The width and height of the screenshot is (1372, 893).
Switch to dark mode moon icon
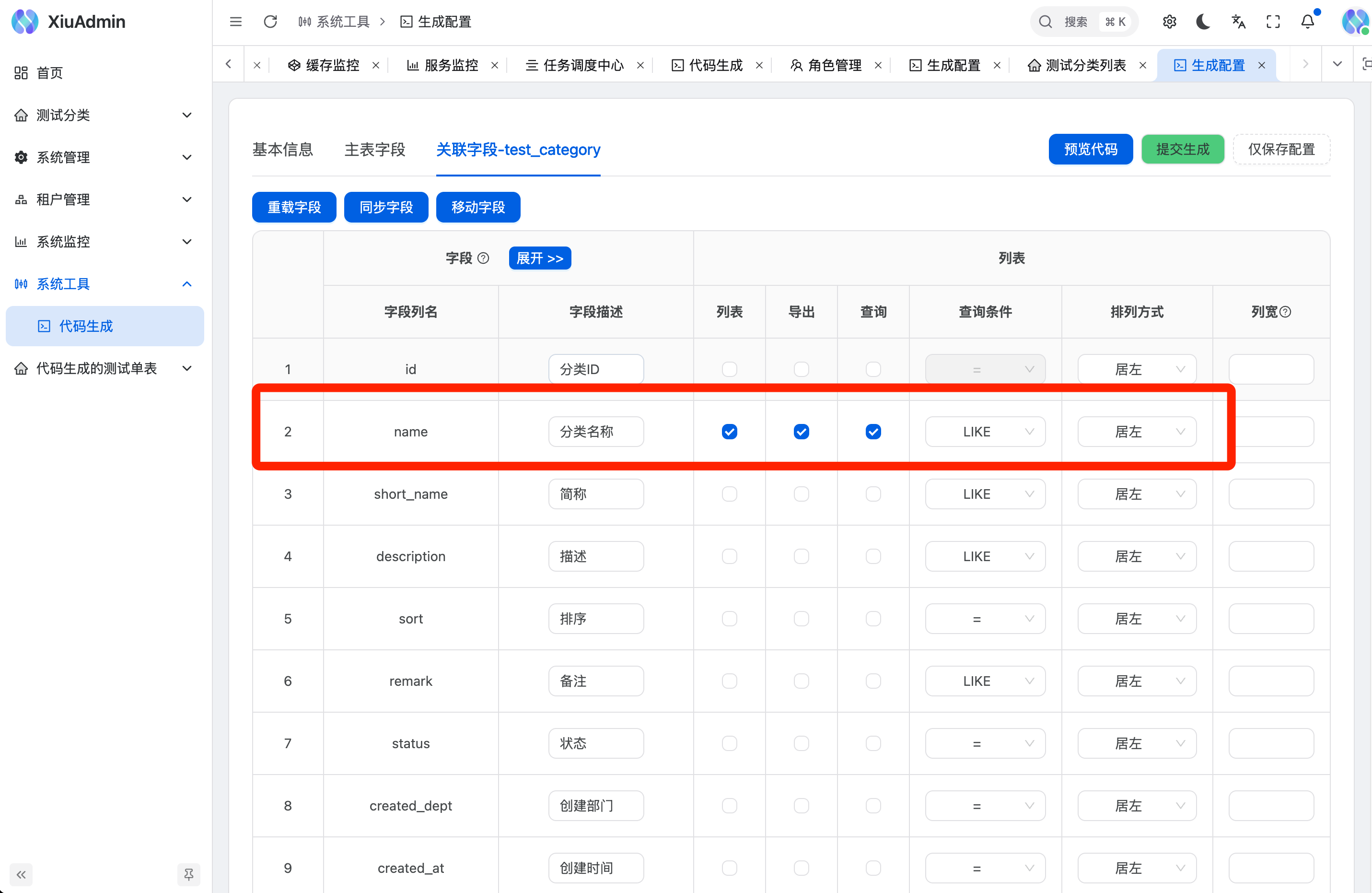point(1203,22)
